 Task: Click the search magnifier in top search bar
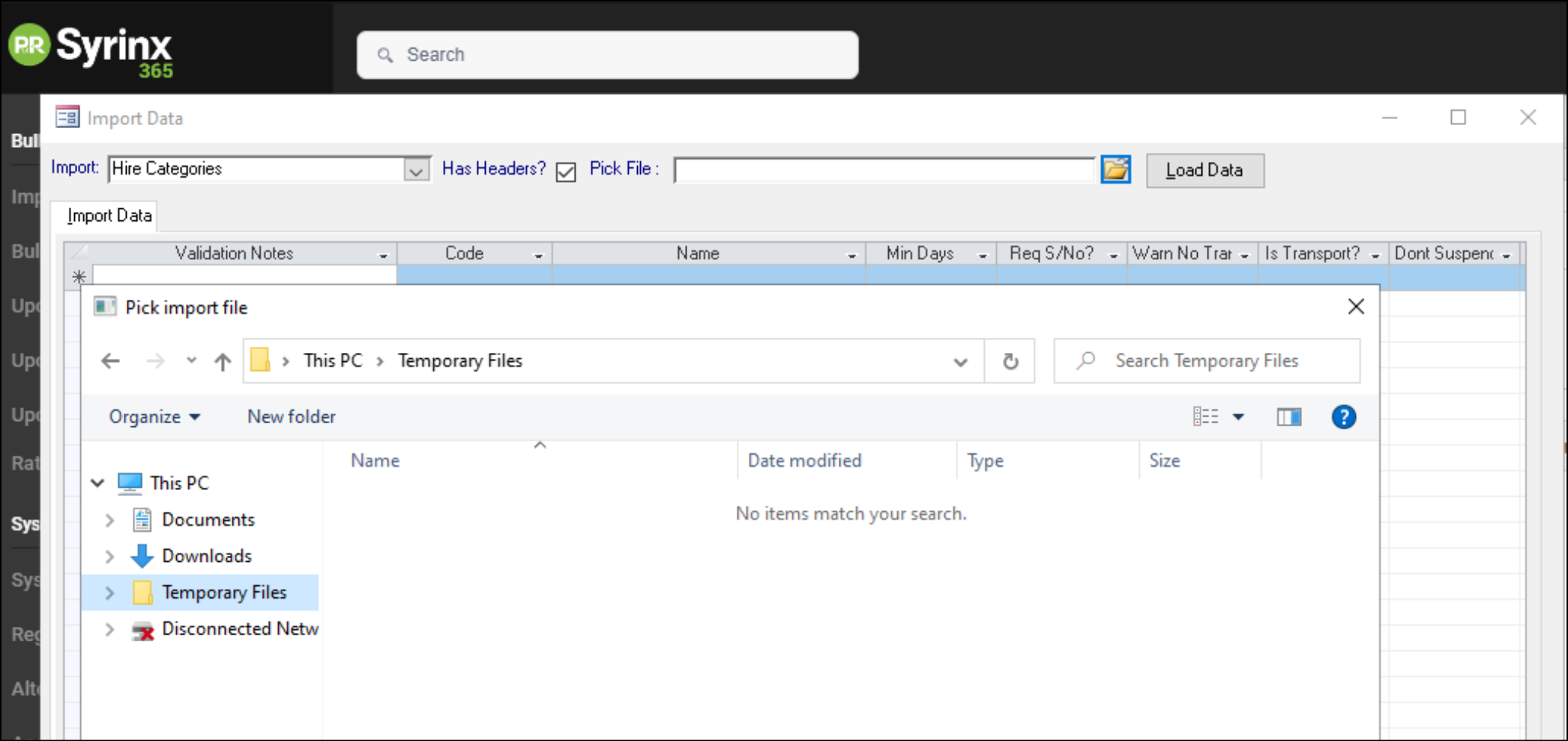click(x=385, y=55)
